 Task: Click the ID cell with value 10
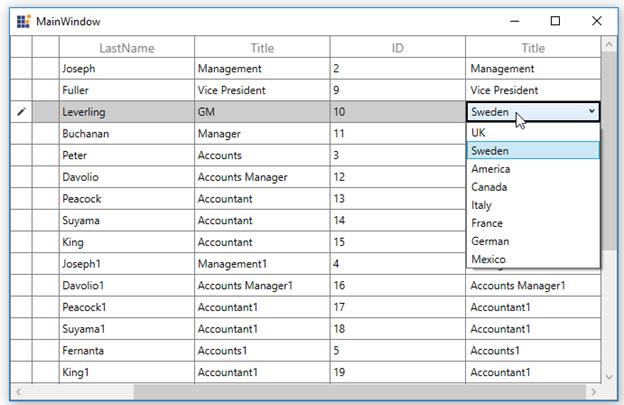(x=398, y=112)
